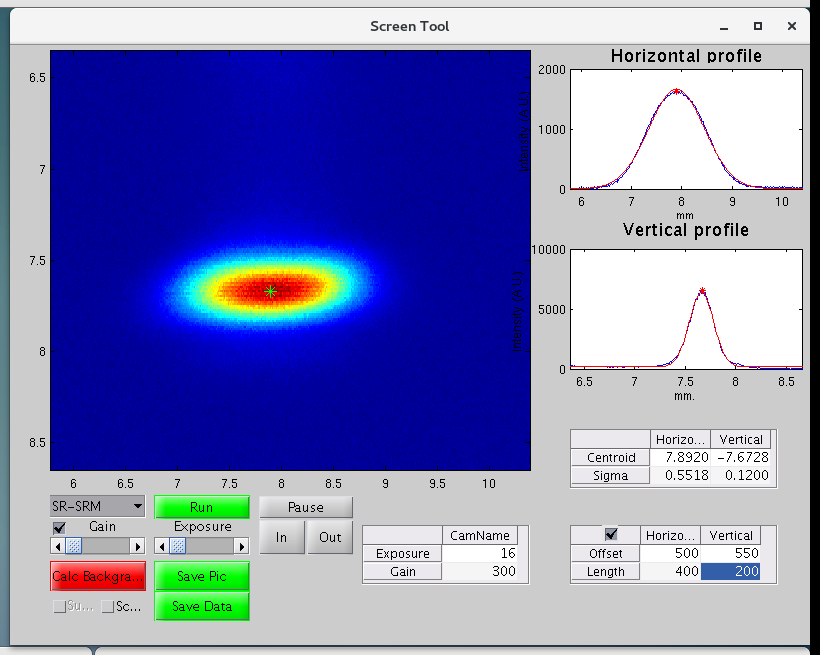Click the Gain slider left arrow
820x655 pixels.
click(x=59, y=546)
